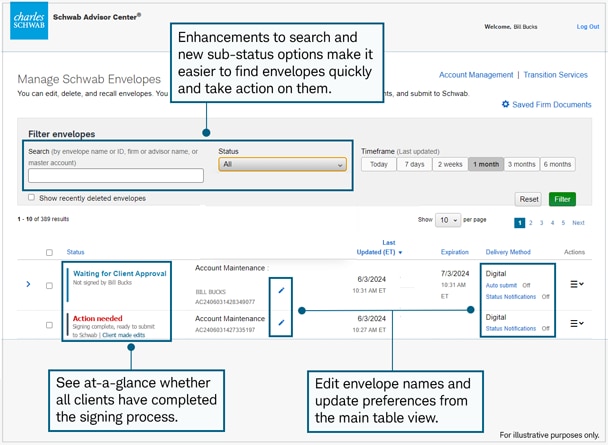608x445 pixels.
Task: Open the Action needed status link
Action: 98,318
